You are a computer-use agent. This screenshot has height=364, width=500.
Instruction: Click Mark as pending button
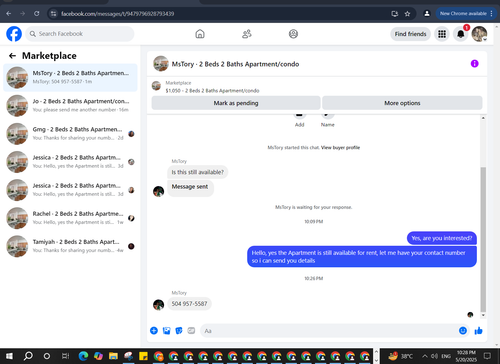[x=236, y=103]
